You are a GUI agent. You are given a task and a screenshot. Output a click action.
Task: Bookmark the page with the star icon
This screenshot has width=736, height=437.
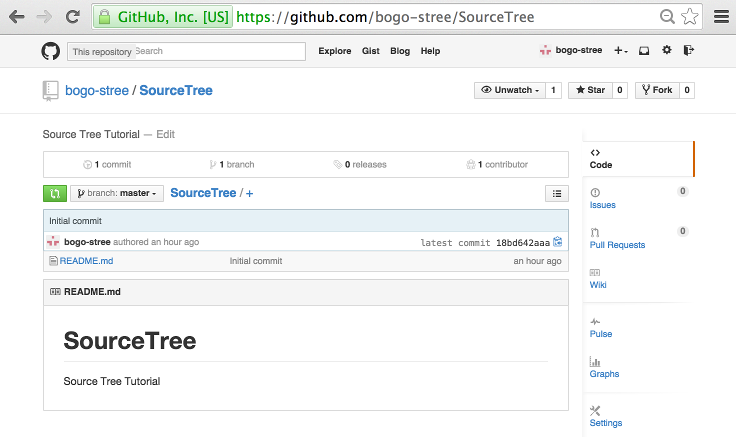(x=690, y=17)
